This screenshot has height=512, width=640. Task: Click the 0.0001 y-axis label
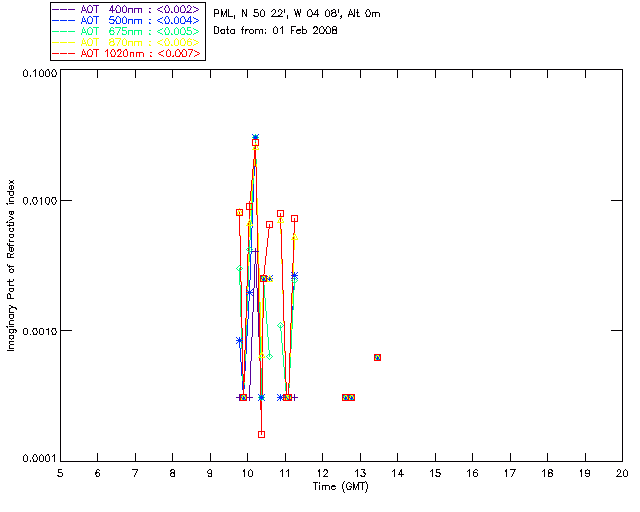click(40, 459)
